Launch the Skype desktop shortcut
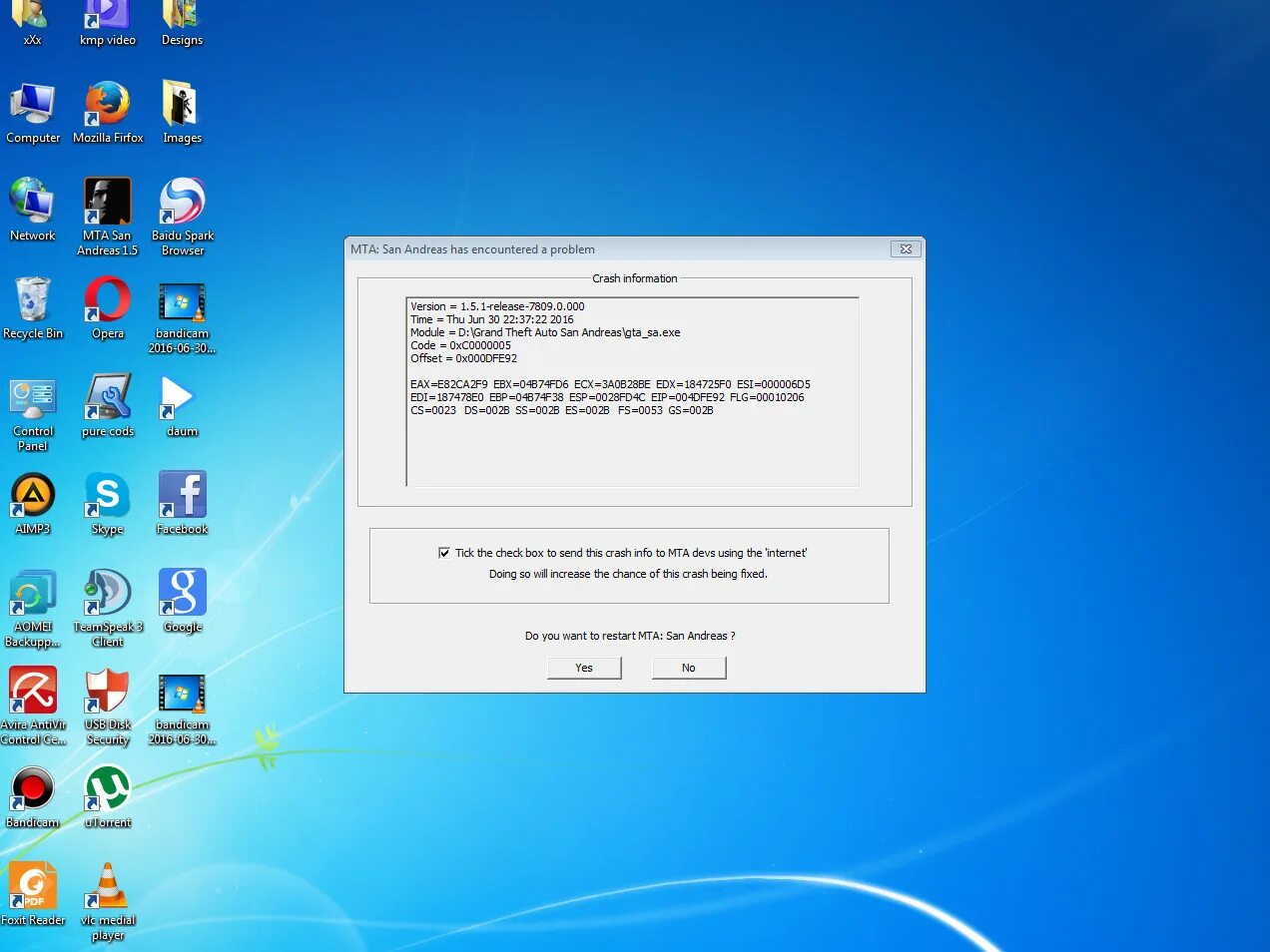The image size is (1270, 952). [x=108, y=503]
